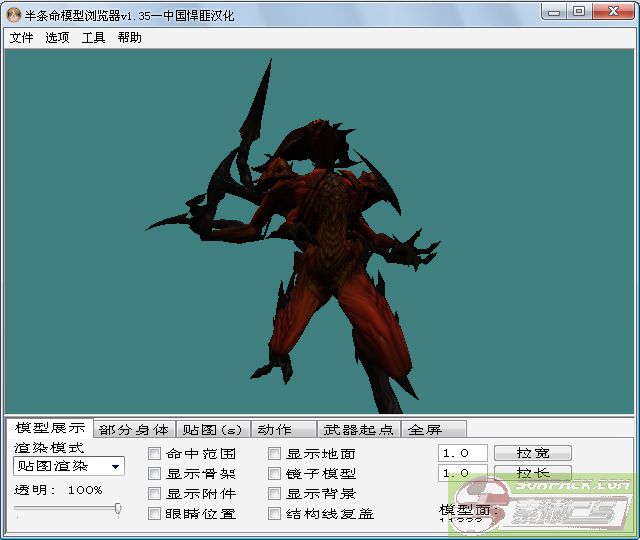
Task: Switch to the 贴图(s) tab
Action: point(212,430)
